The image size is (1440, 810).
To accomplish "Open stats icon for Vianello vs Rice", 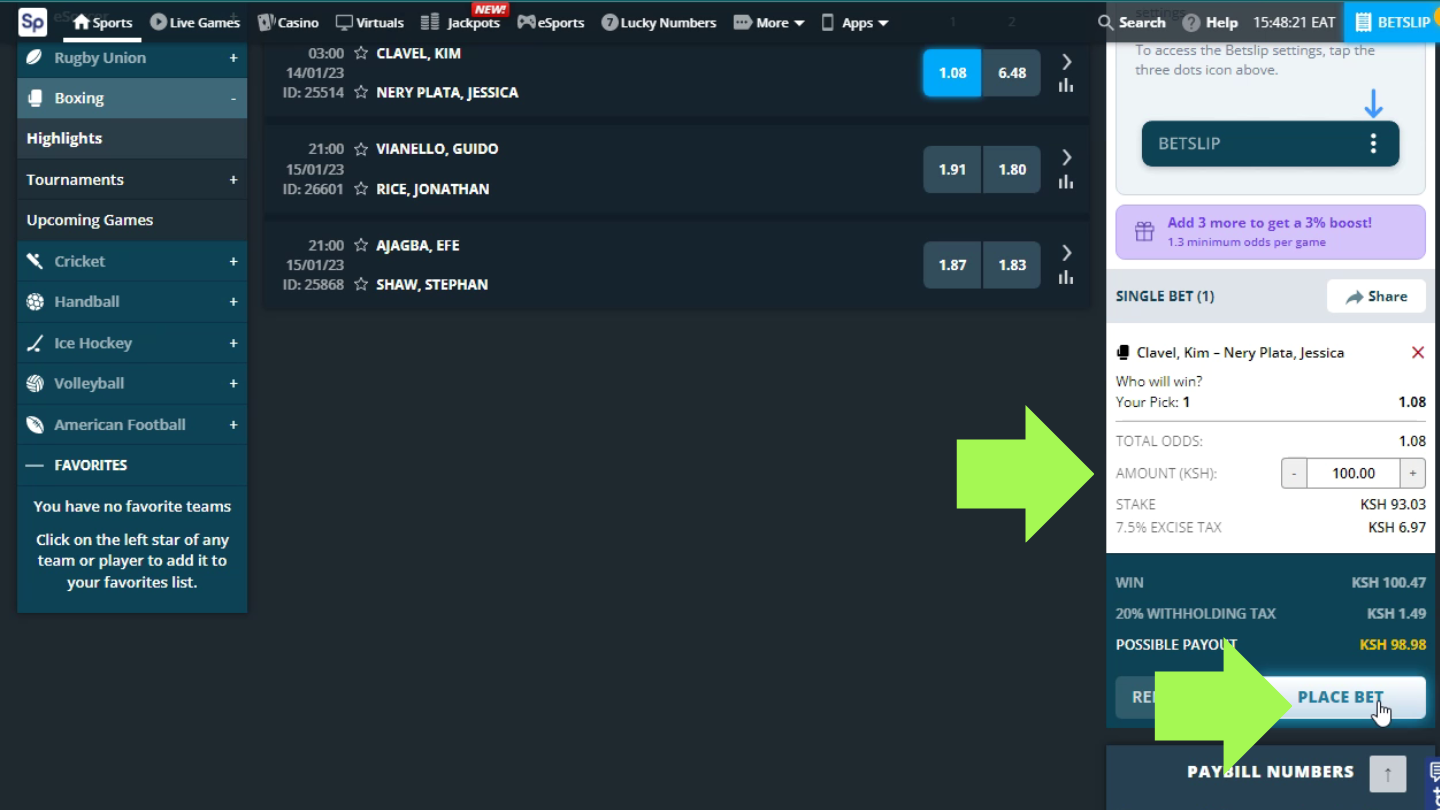I will coord(1066,182).
